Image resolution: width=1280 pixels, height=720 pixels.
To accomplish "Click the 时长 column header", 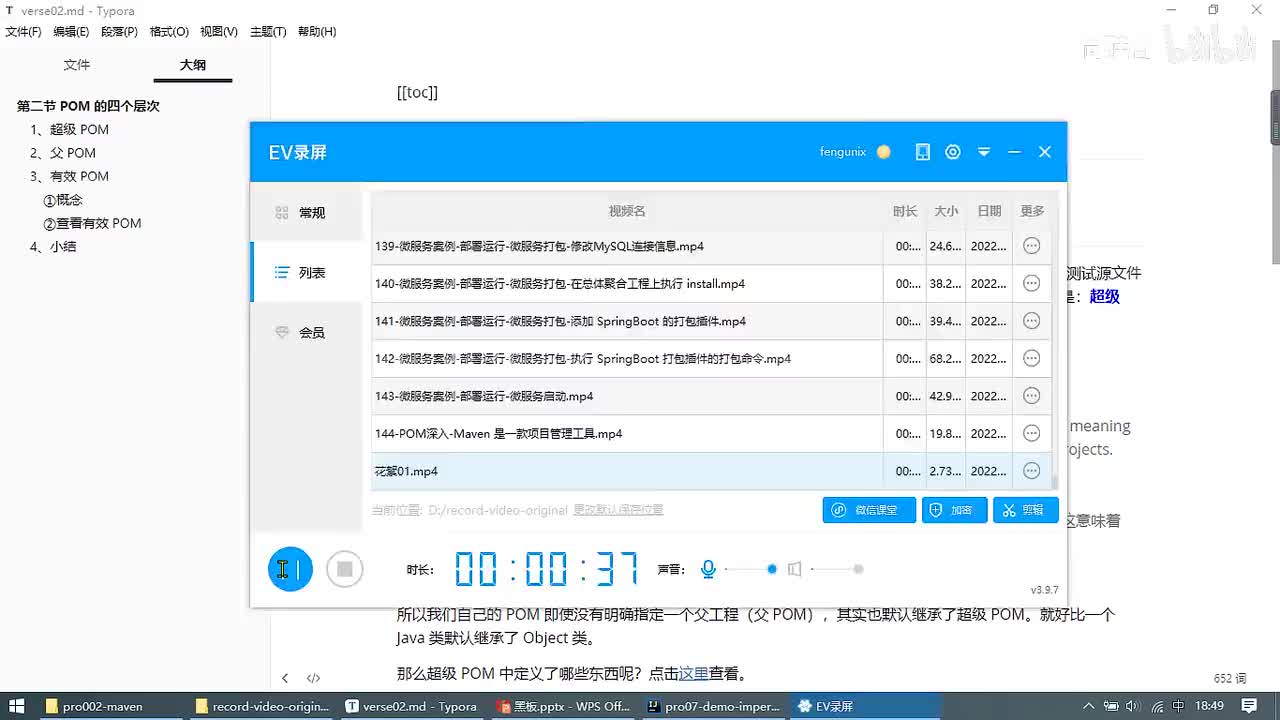I will [x=905, y=211].
